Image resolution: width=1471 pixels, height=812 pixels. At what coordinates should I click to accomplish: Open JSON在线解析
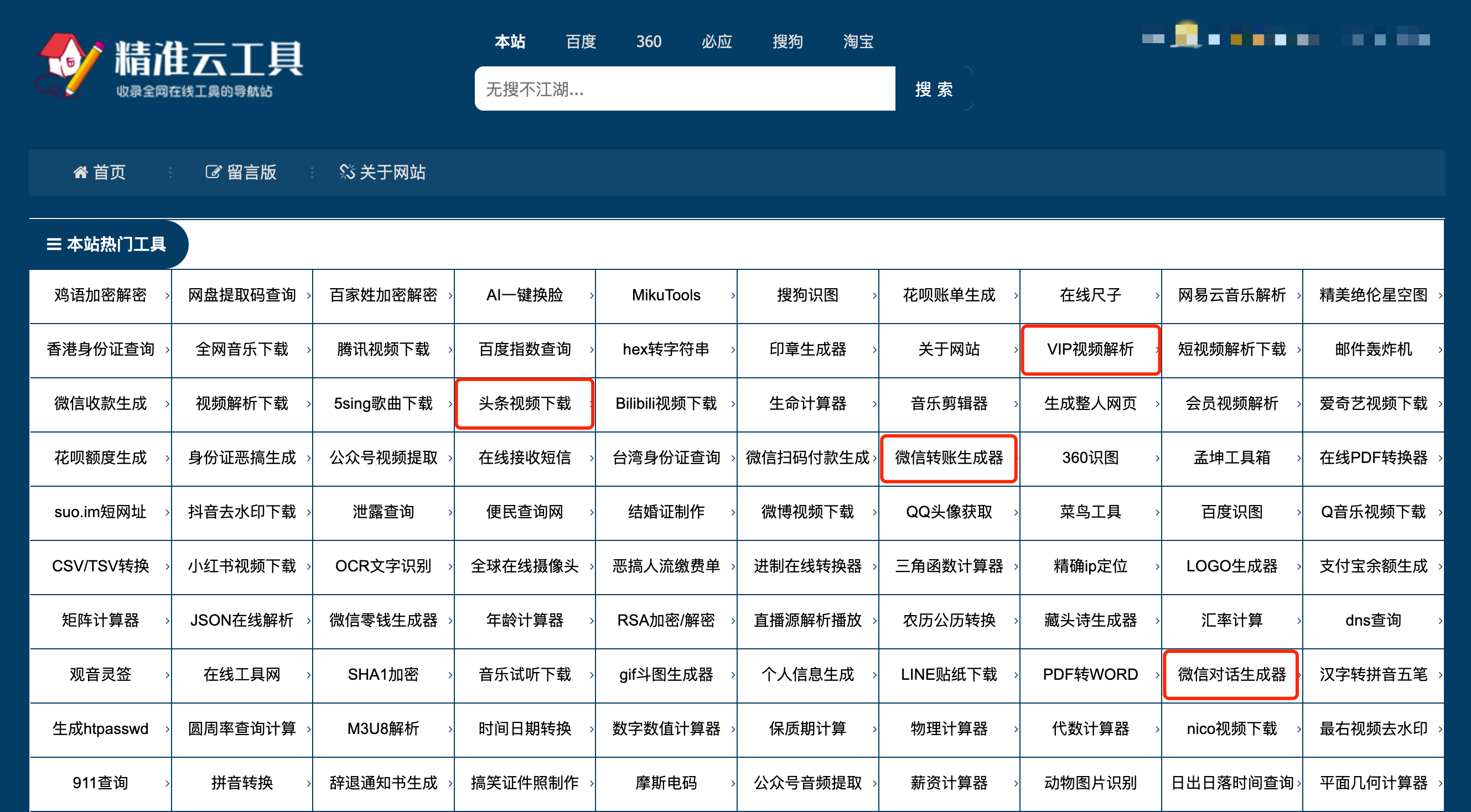pyautogui.click(x=241, y=620)
